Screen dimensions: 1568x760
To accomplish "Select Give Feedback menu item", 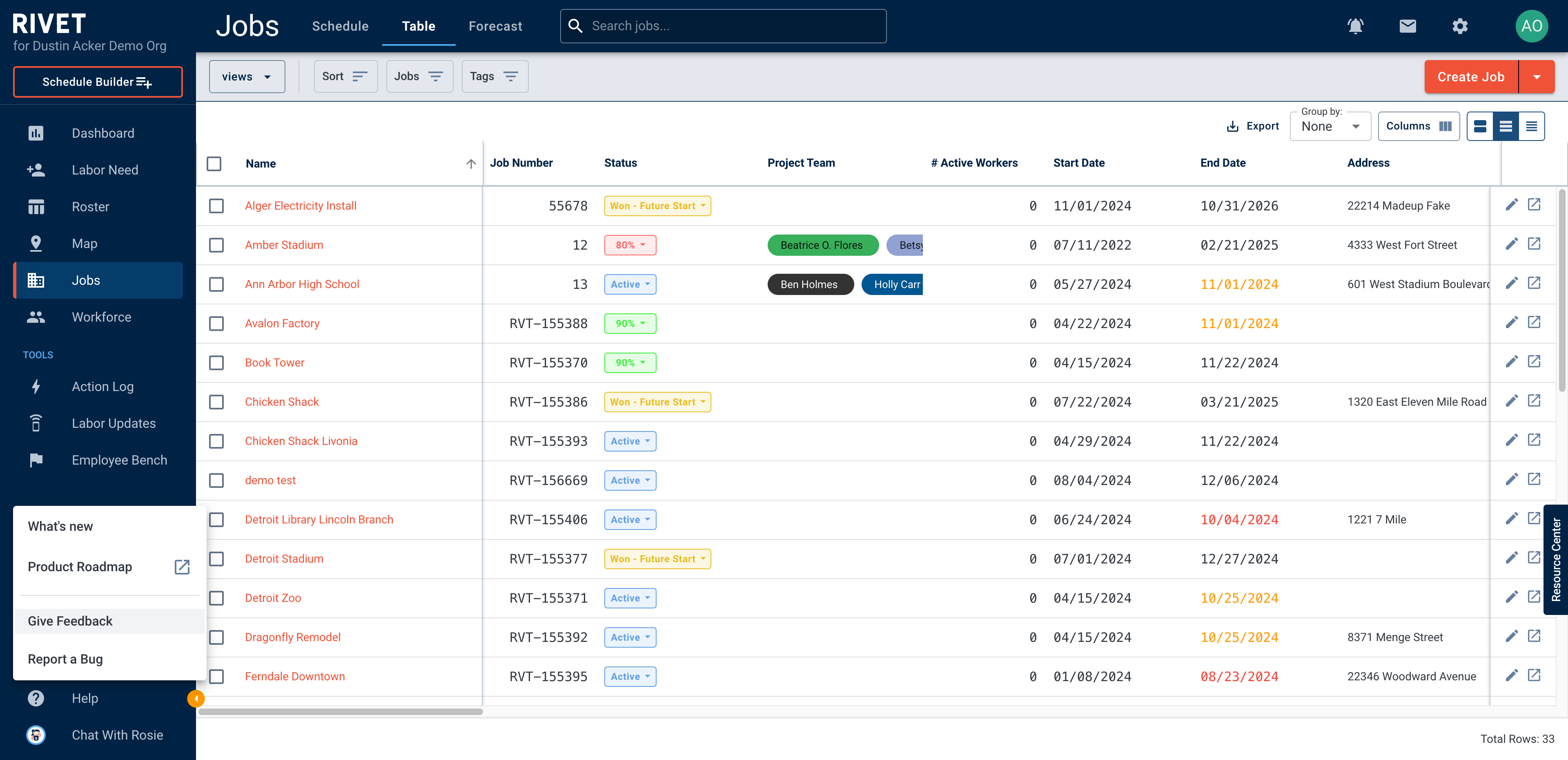I will tap(109, 621).
